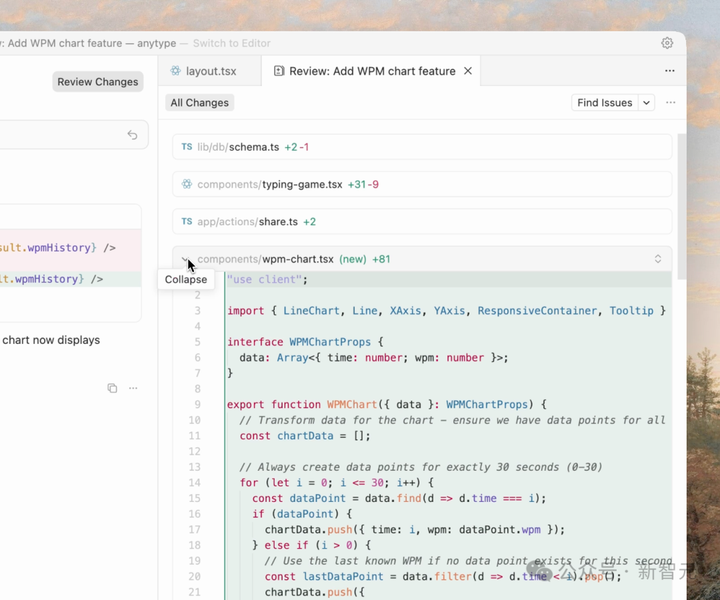The image size is (720, 600).
Task: Click the Review Changes button
Action: [97, 82]
